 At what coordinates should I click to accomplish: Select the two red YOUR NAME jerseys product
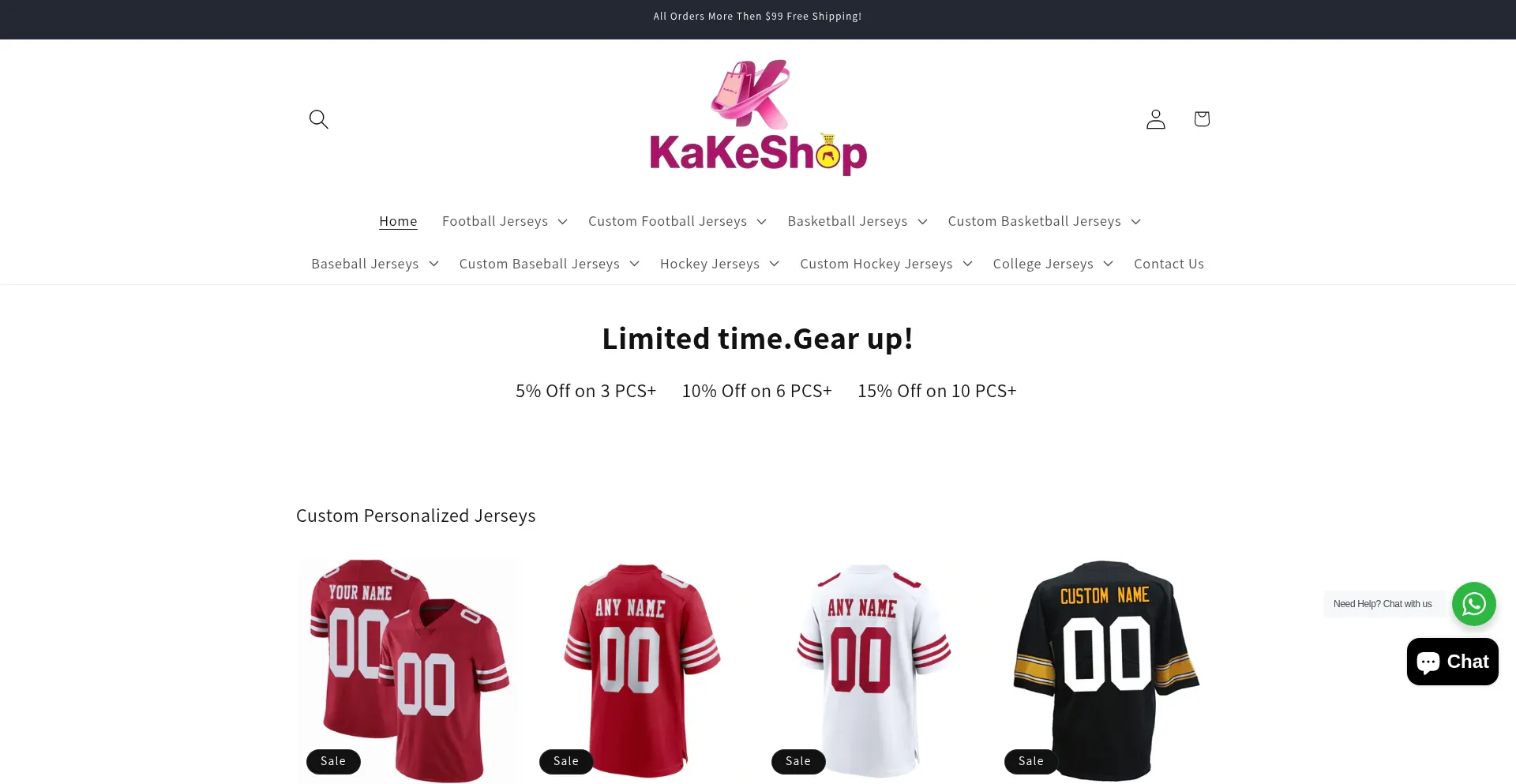408,670
